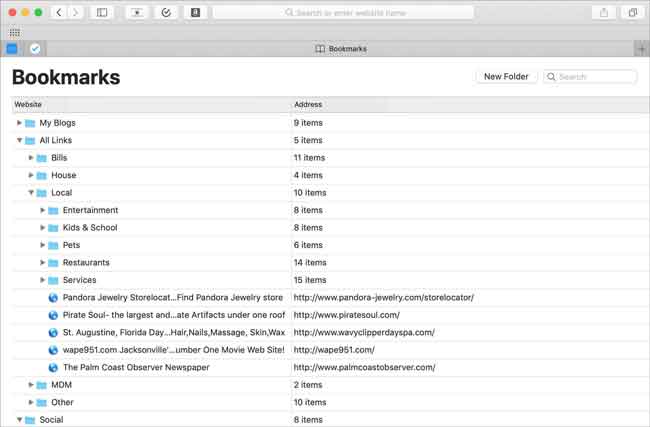Screen dimensions: 650x427
Task: Open the Top Sites toolbar button
Action: pyautogui.click(x=137, y=12)
